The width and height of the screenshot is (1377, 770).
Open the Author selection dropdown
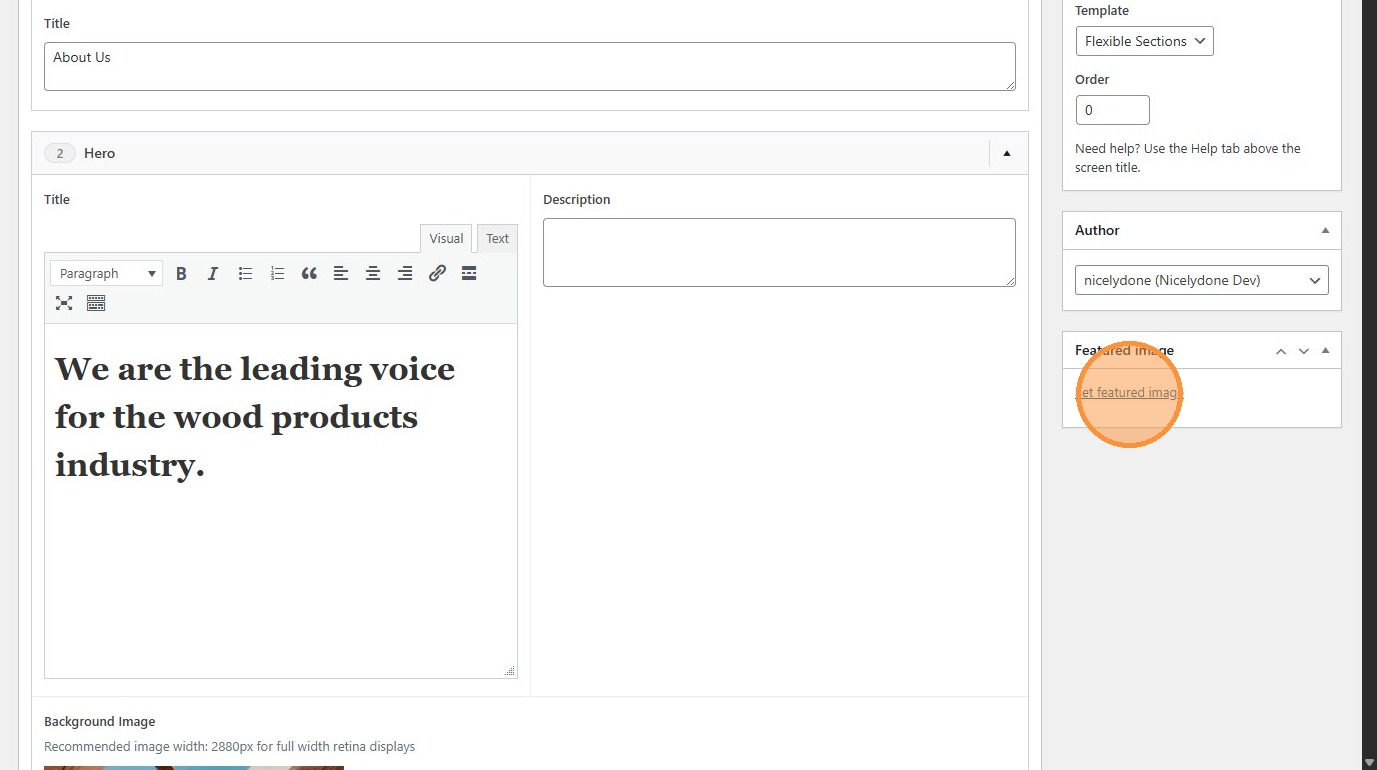coord(1202,280)
